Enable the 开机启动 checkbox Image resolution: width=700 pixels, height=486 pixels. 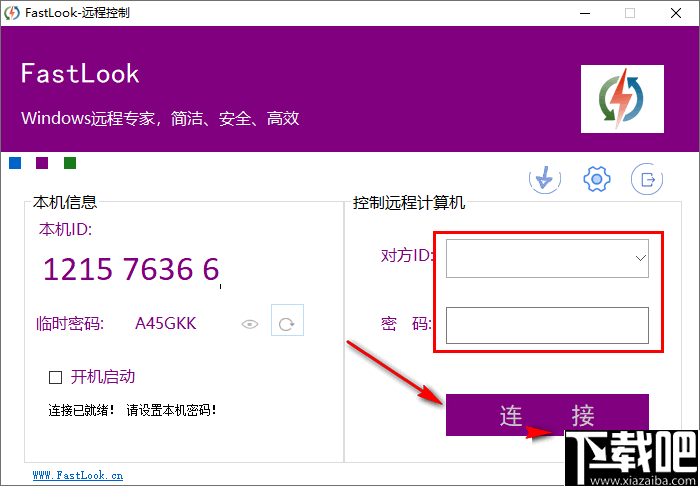[x=55, y=378]
